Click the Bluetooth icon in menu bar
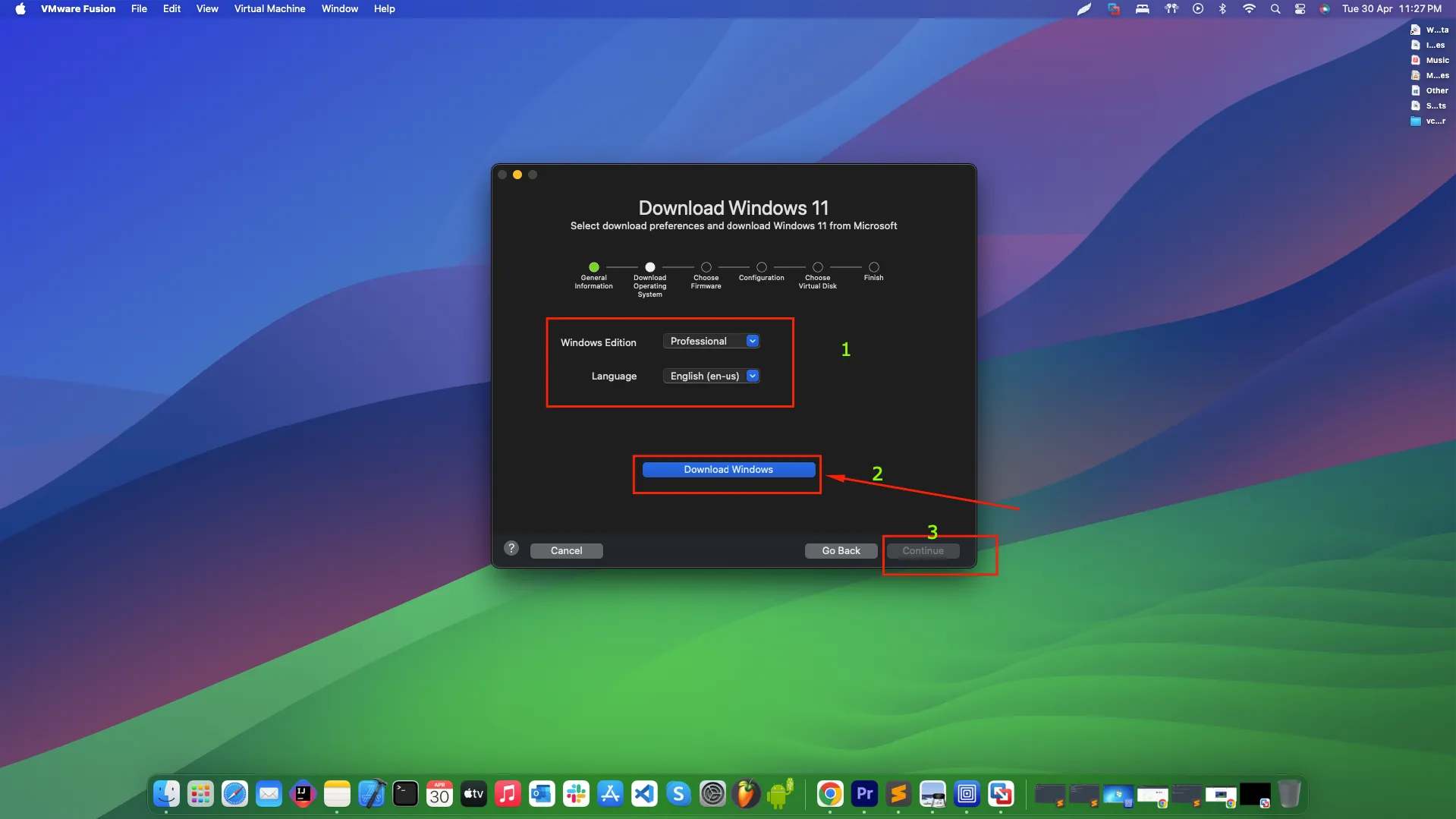The image size is (1456, 819). tap(1222, 9)
